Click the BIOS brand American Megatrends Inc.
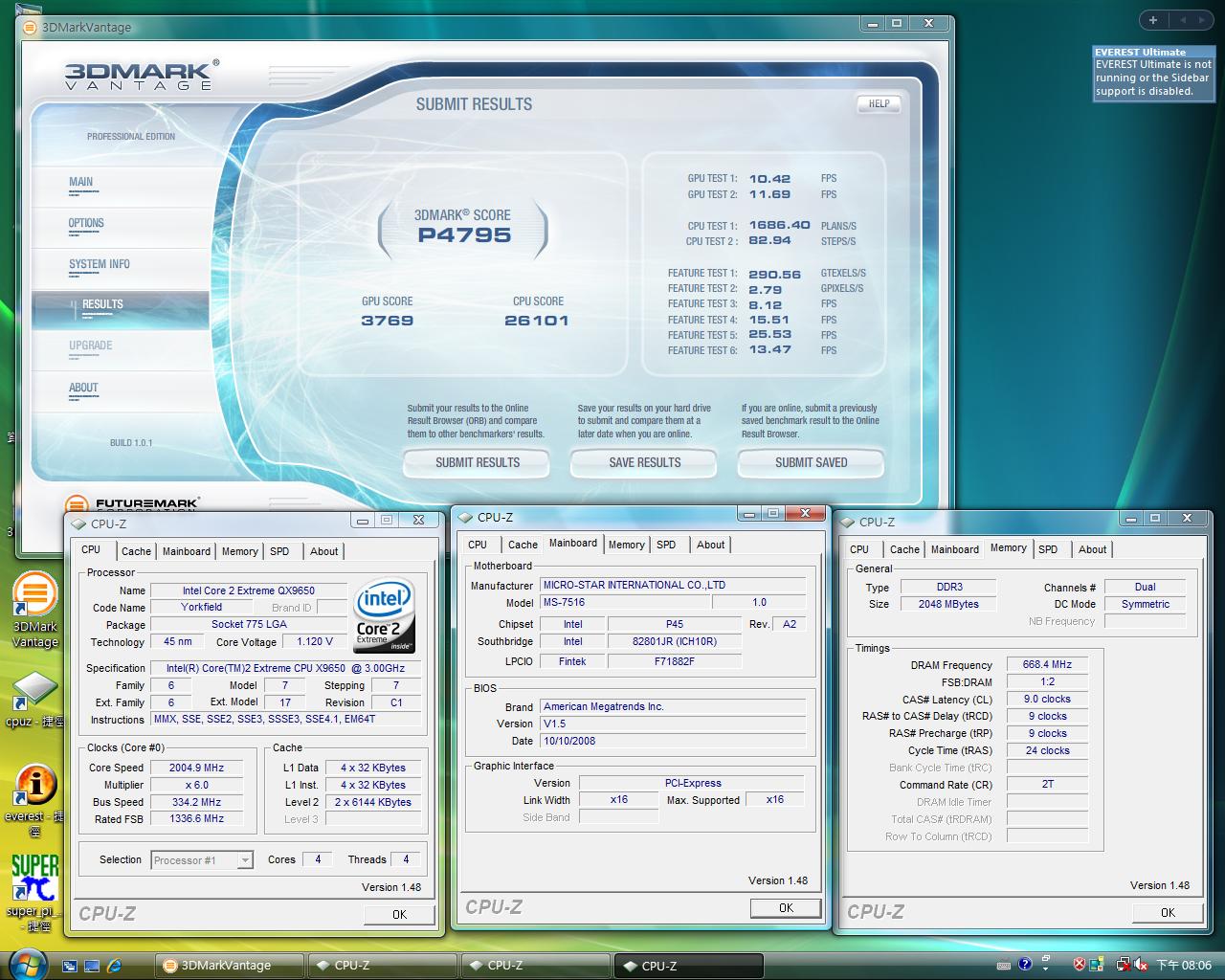The height and width of the screenshot is (980, 1225). [x=673, y=706]
